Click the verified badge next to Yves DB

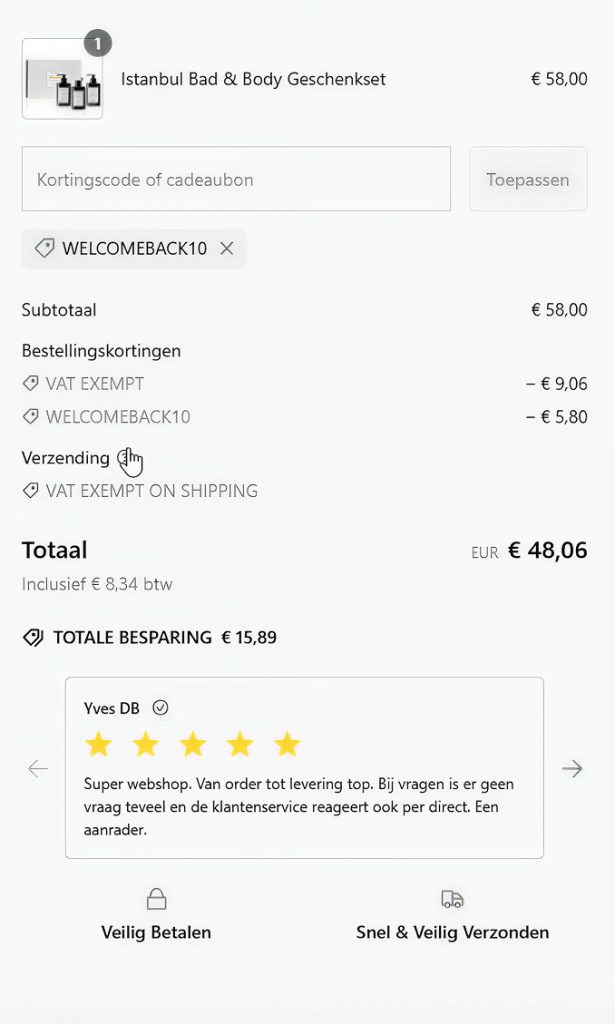160,708
